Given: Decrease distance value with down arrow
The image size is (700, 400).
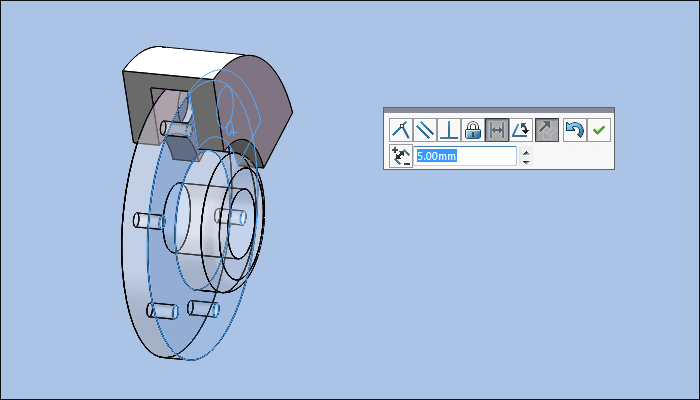Looking at the screenshot, I should (527, 162).
